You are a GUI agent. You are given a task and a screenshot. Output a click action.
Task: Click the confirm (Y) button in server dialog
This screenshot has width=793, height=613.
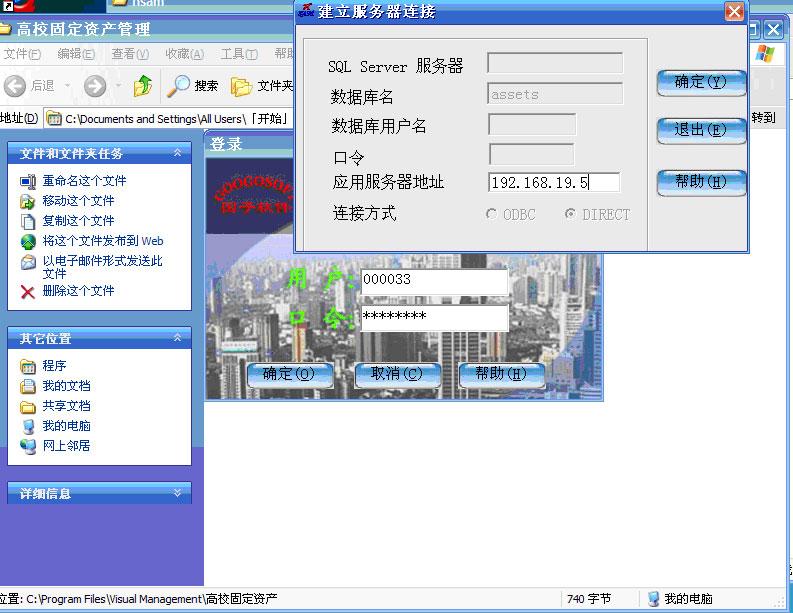pyautogui.click(x=701, y=83)
